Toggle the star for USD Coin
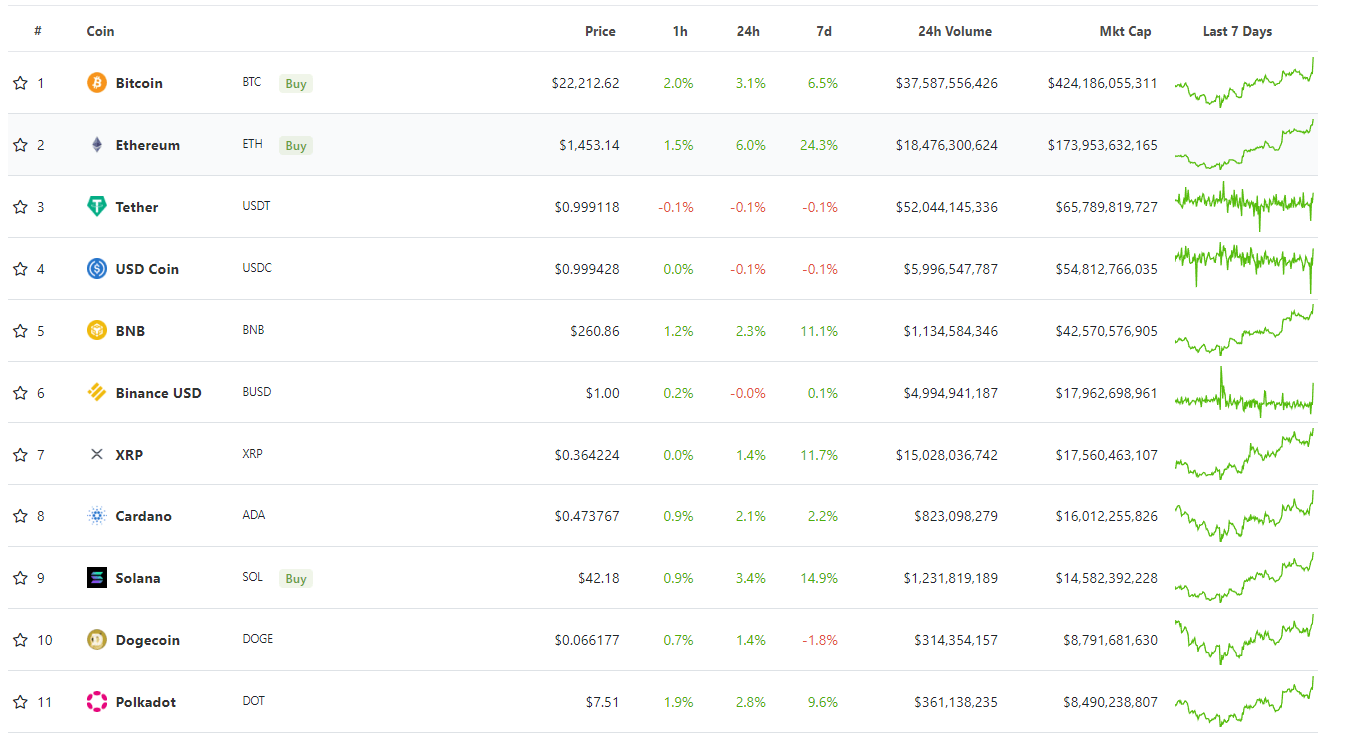 pos(20,269)
